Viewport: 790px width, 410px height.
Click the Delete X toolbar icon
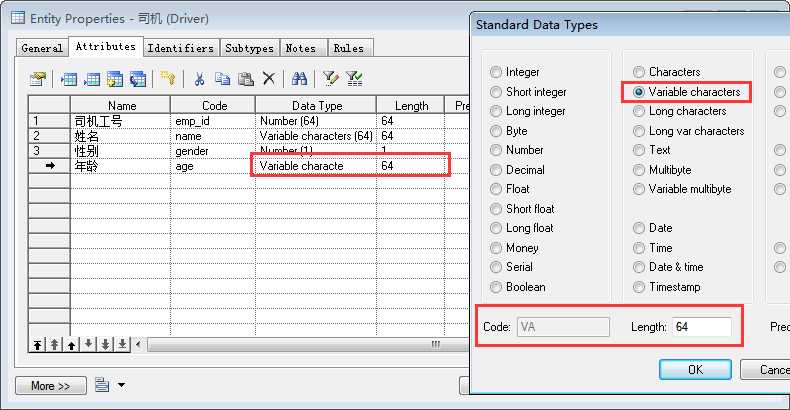269,79
